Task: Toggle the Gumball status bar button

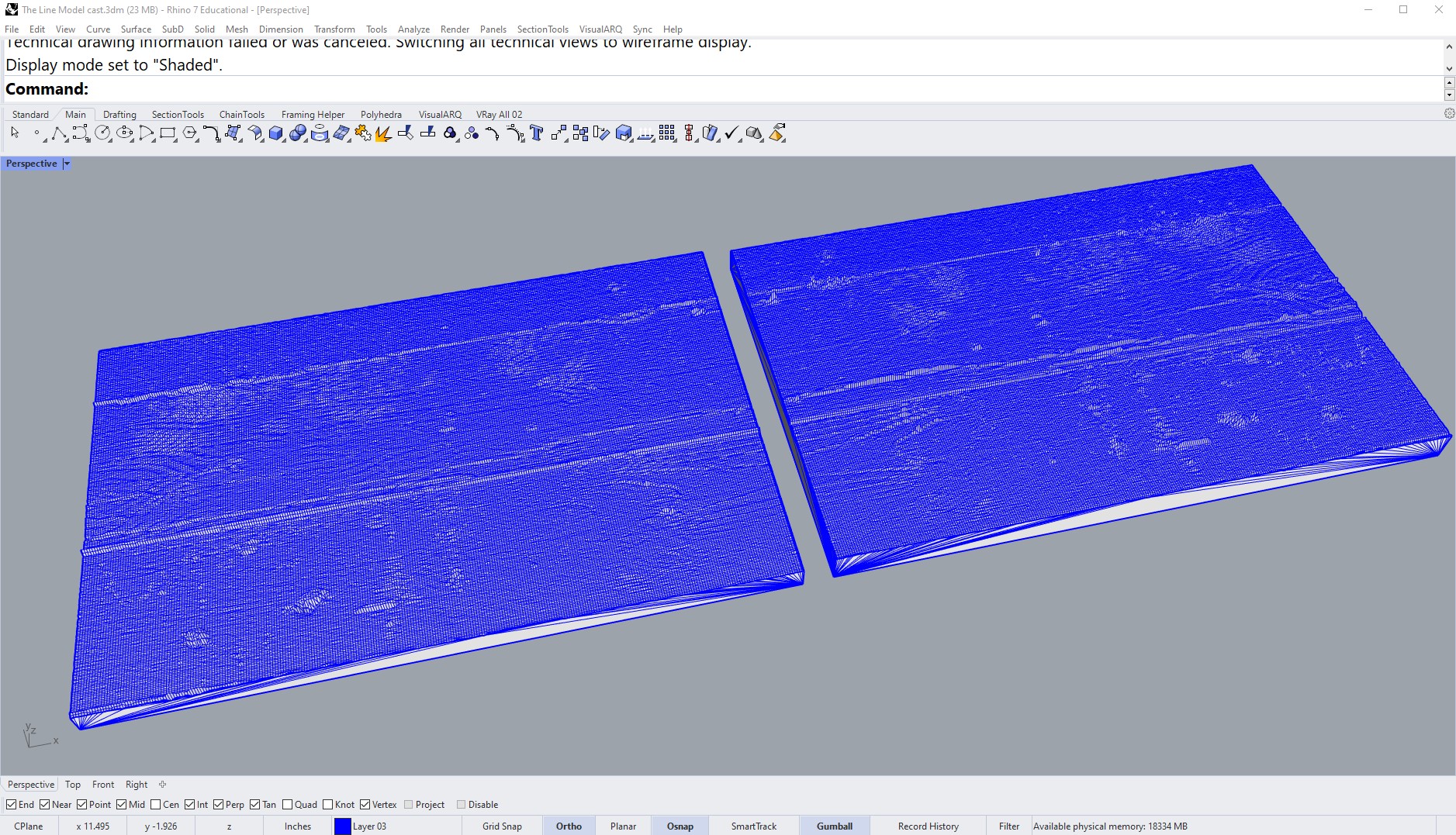Action: click(x=834, y=826)
